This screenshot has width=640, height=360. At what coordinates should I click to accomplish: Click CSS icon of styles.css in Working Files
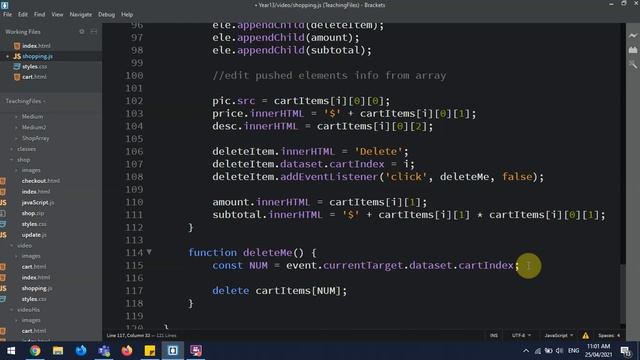(x=17, y=67)
